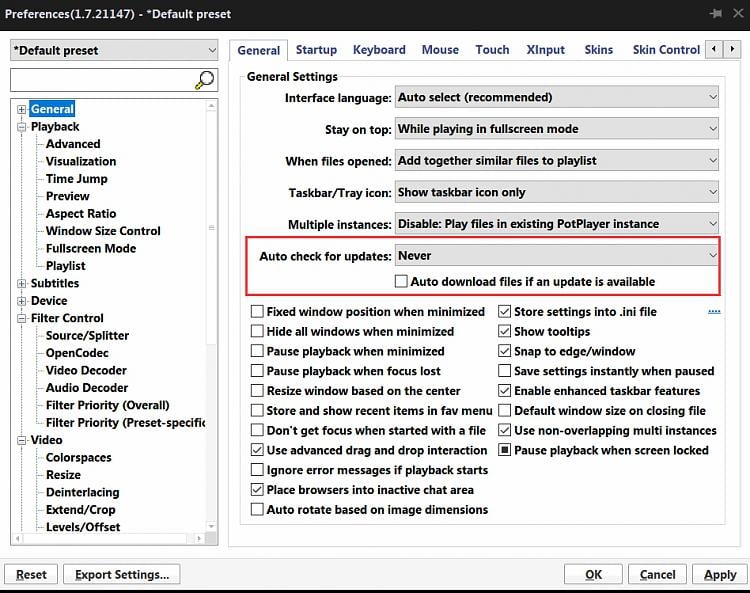Toggle Store and show recent items in fav menu
This screenshot has height=593, width=750.
(x=257, y=411)
